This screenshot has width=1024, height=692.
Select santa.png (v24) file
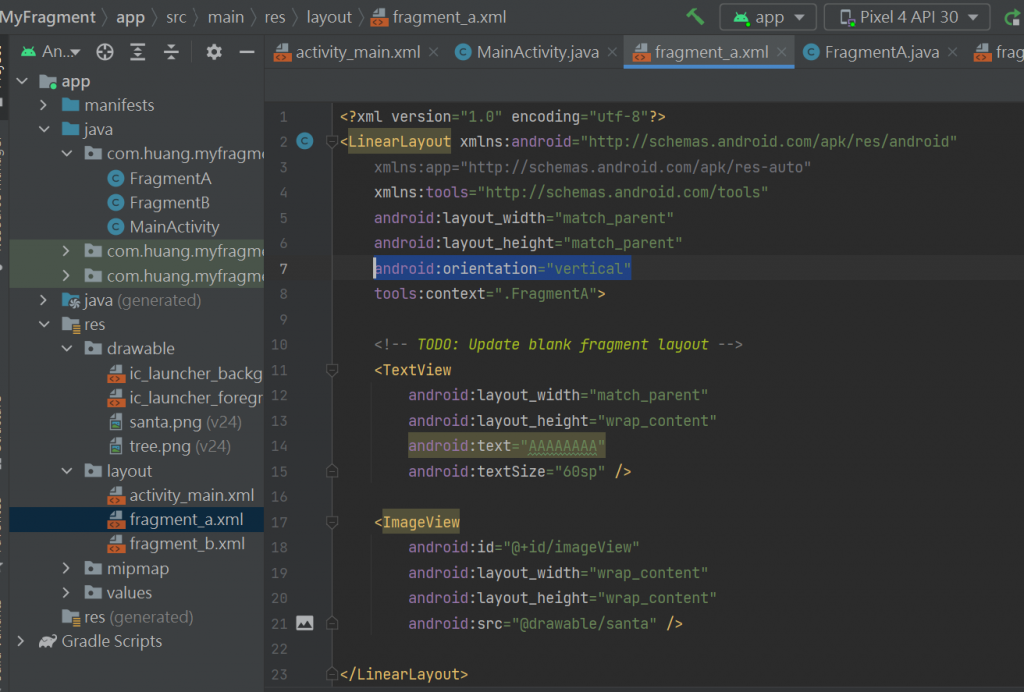click(175, 422)
